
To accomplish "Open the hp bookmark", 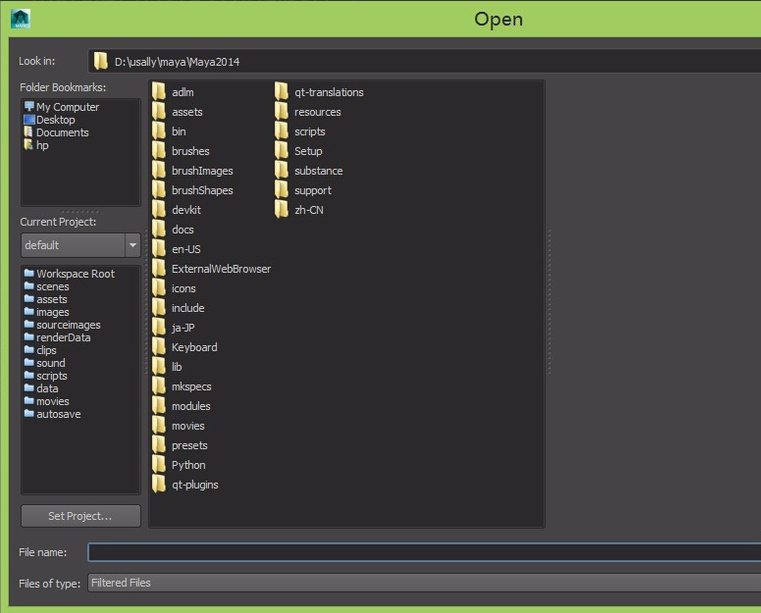I will point(36,145).
